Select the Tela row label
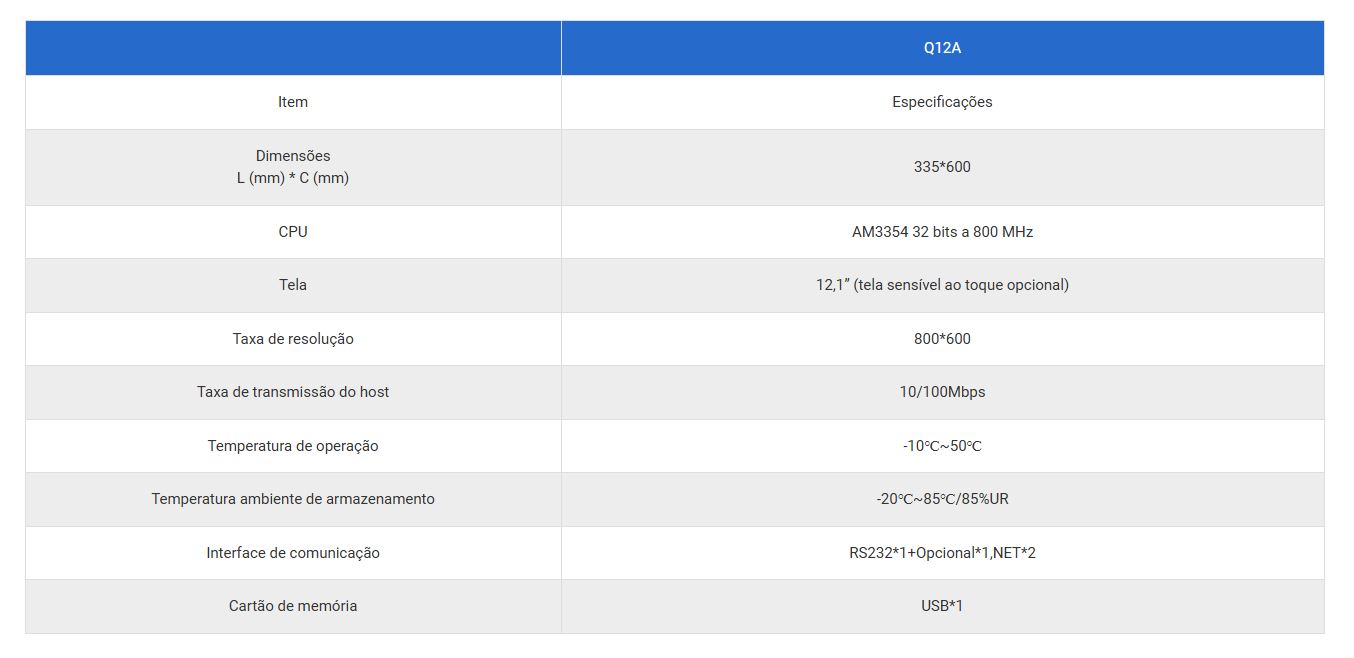Screen dimensions: 1354x658 [293, 285]
